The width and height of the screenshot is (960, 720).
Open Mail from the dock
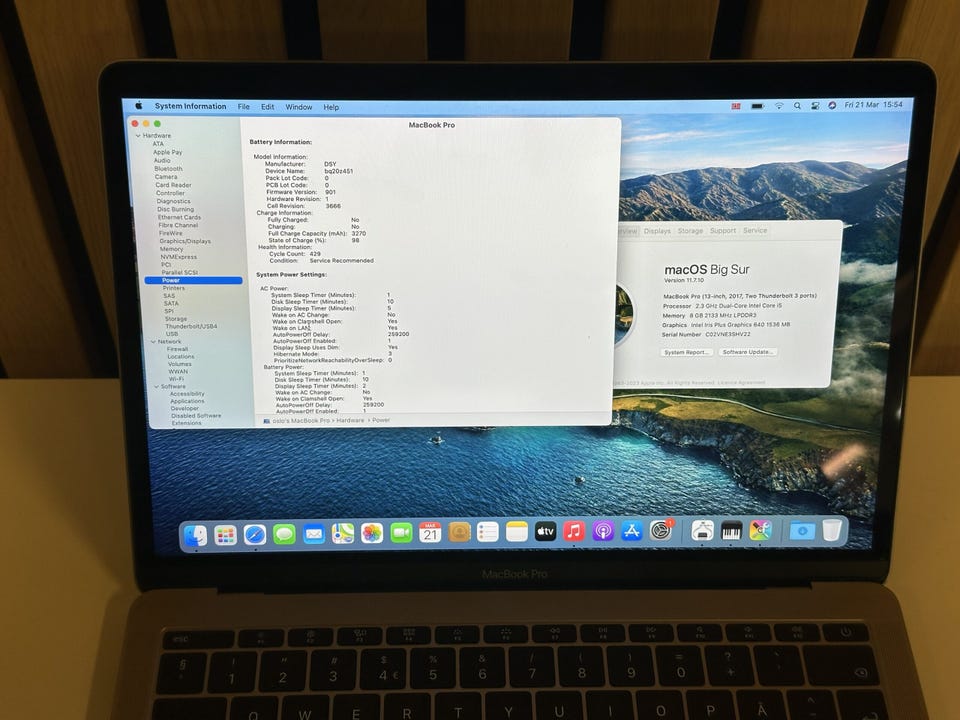pos(313,534)
